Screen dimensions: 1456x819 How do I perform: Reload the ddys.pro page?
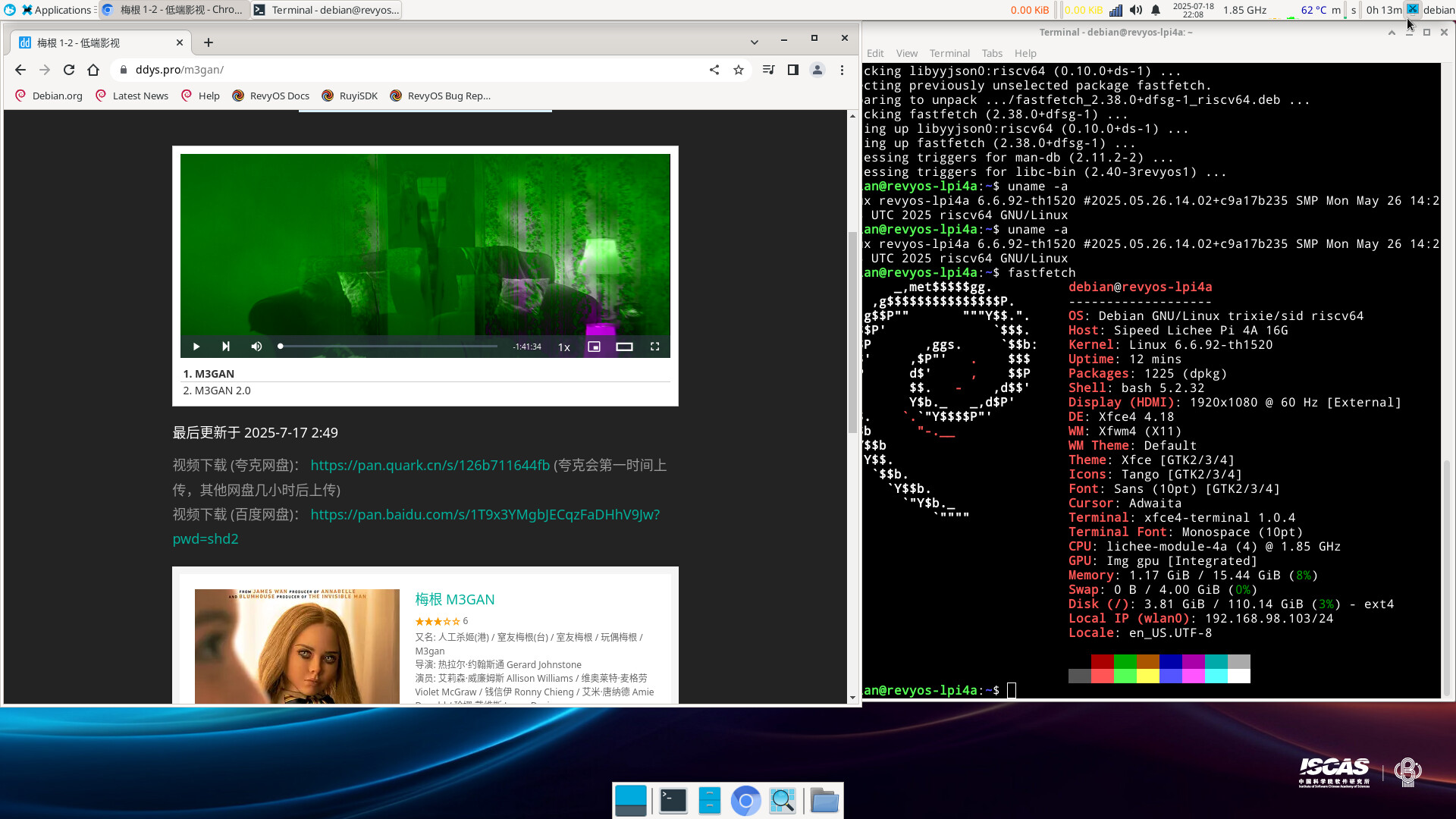[69, 70]
